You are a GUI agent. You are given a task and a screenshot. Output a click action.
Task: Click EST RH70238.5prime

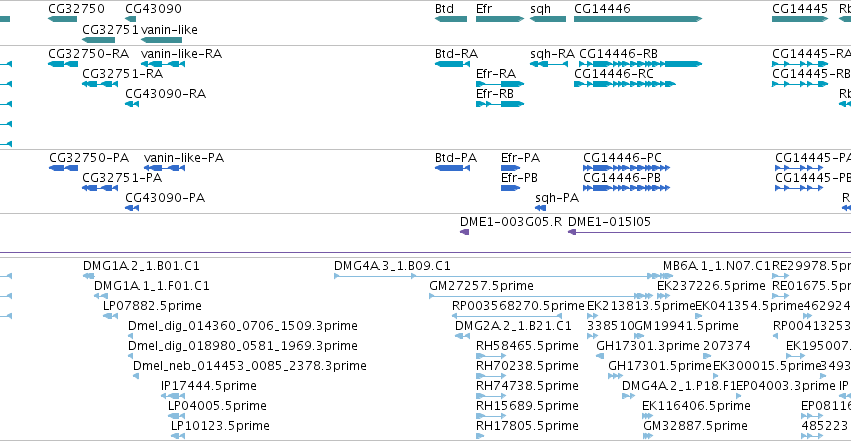(491, 376)
